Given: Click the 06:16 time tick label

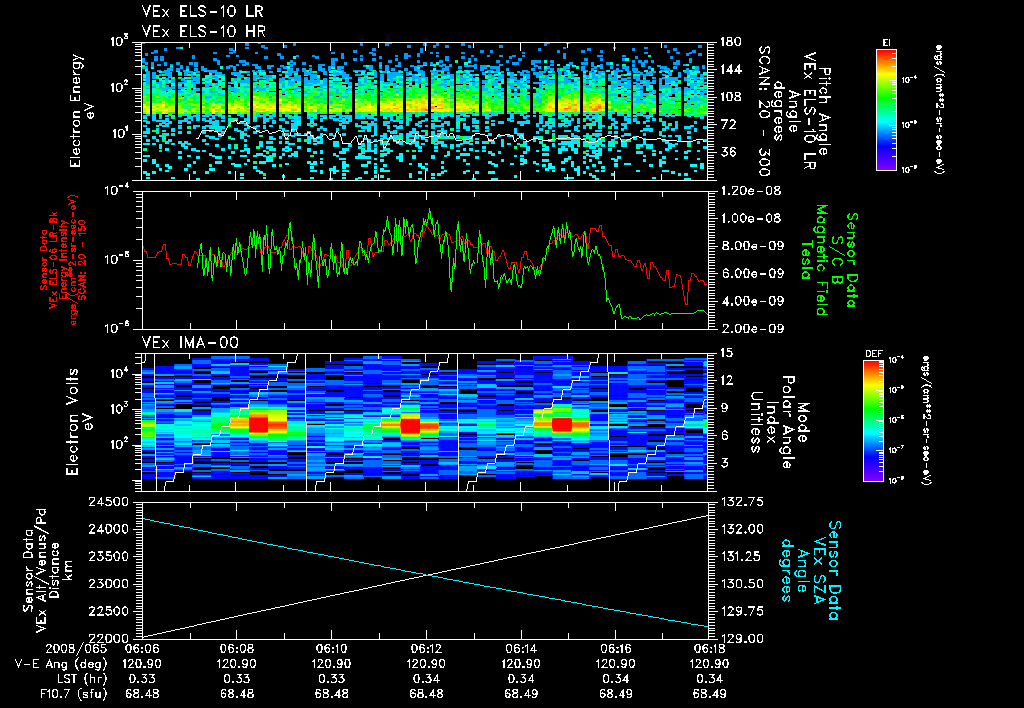Looking at the screenshot, I should coord(615,650).
